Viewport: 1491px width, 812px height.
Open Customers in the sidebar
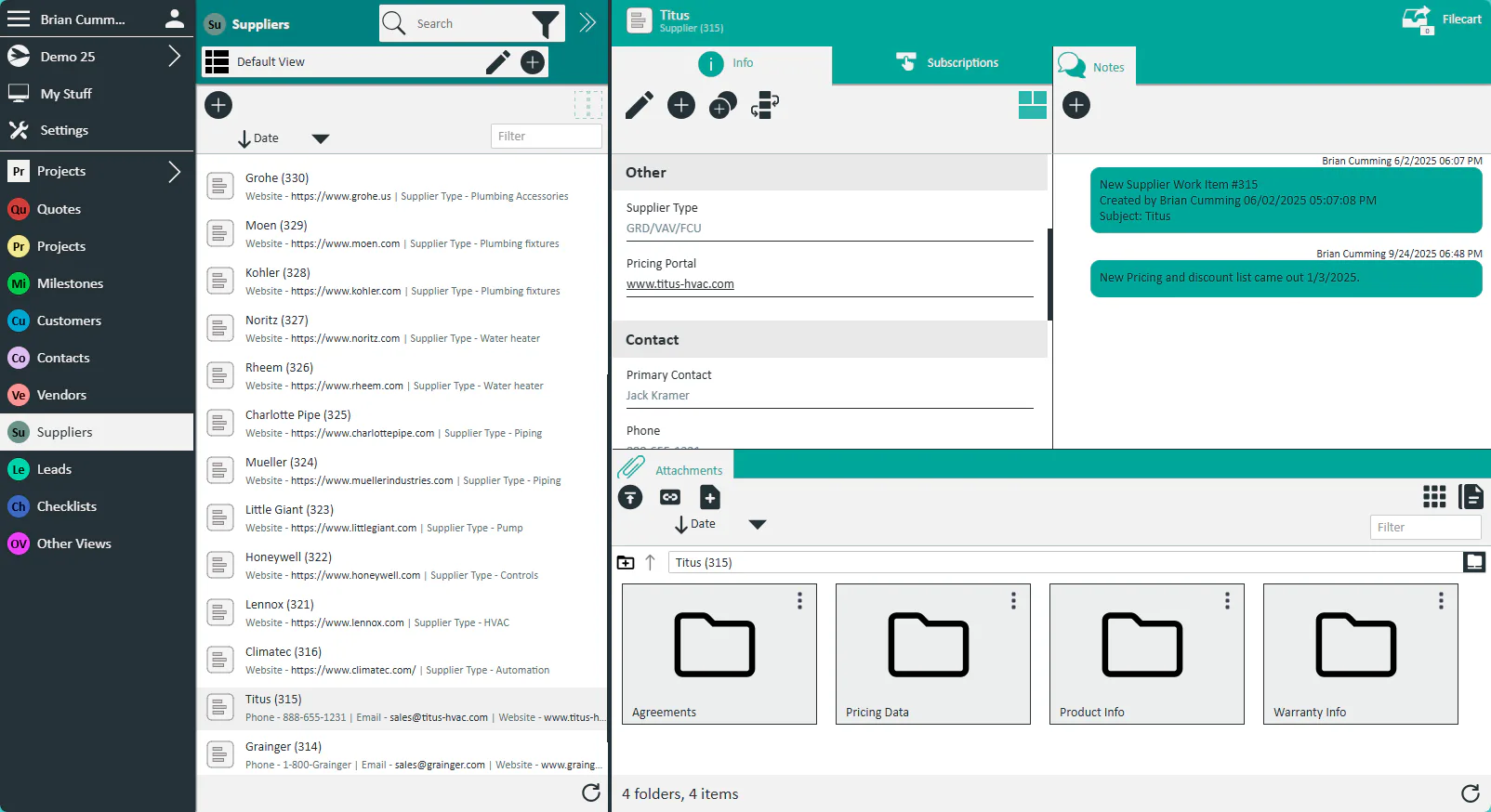pyautogui.click(x=97, y=321)
